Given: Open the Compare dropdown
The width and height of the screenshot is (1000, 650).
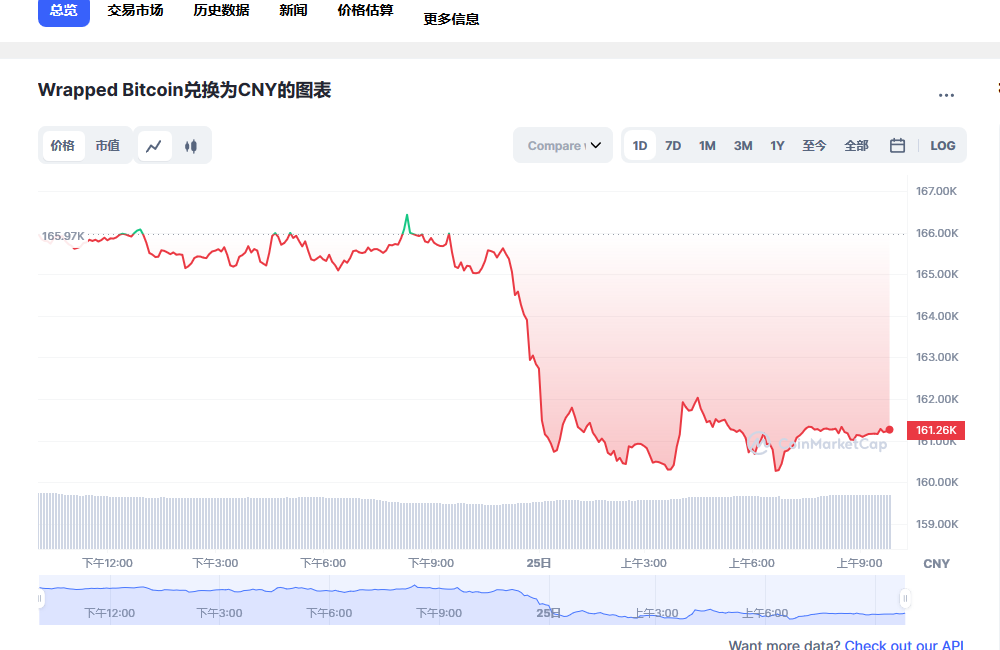Looking at the screenshot, I should [x=563, y=145].
